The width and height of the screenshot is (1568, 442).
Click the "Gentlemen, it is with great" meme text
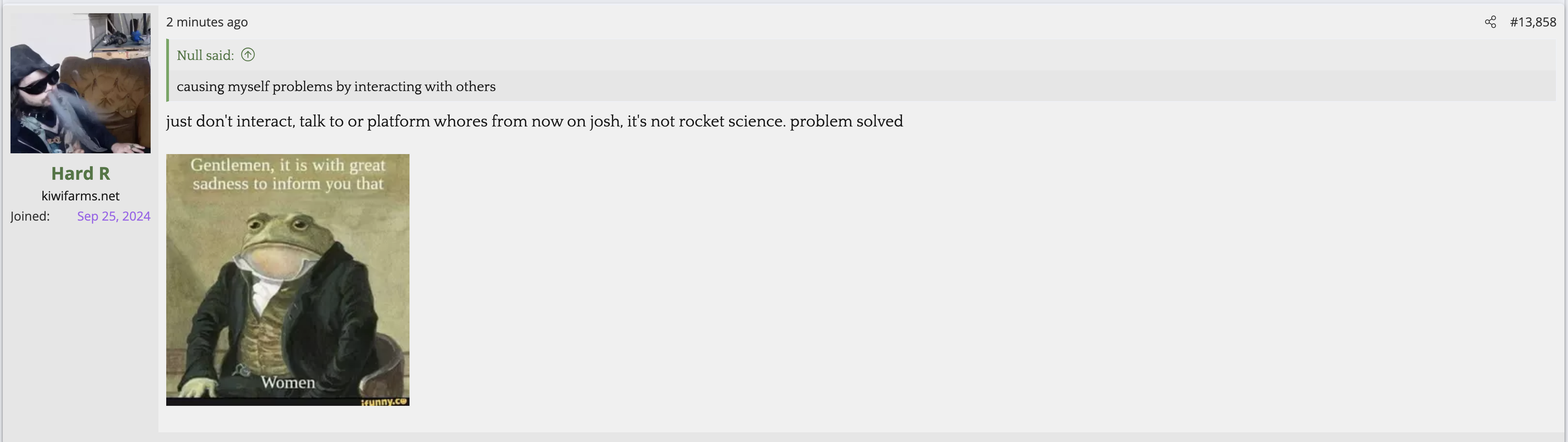pos(288,165)
